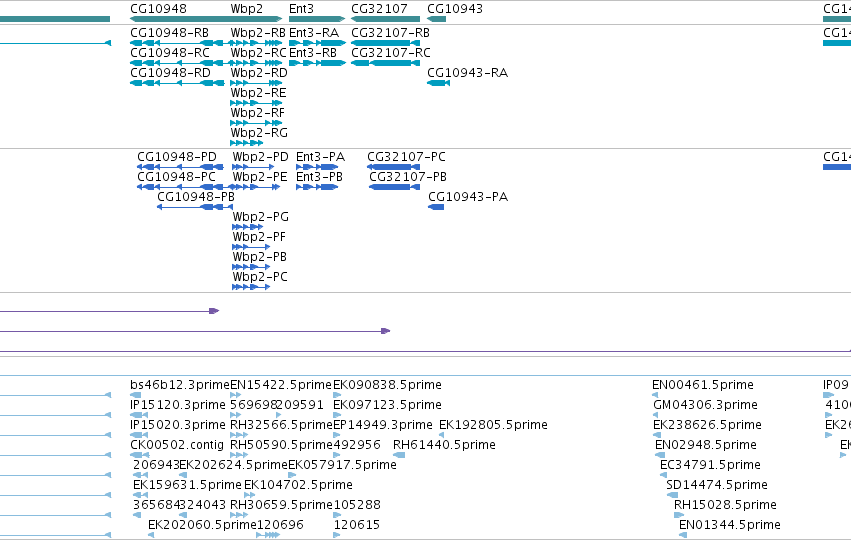
Task: Select EST EK192805.5prime
Action: click(493, 425)
